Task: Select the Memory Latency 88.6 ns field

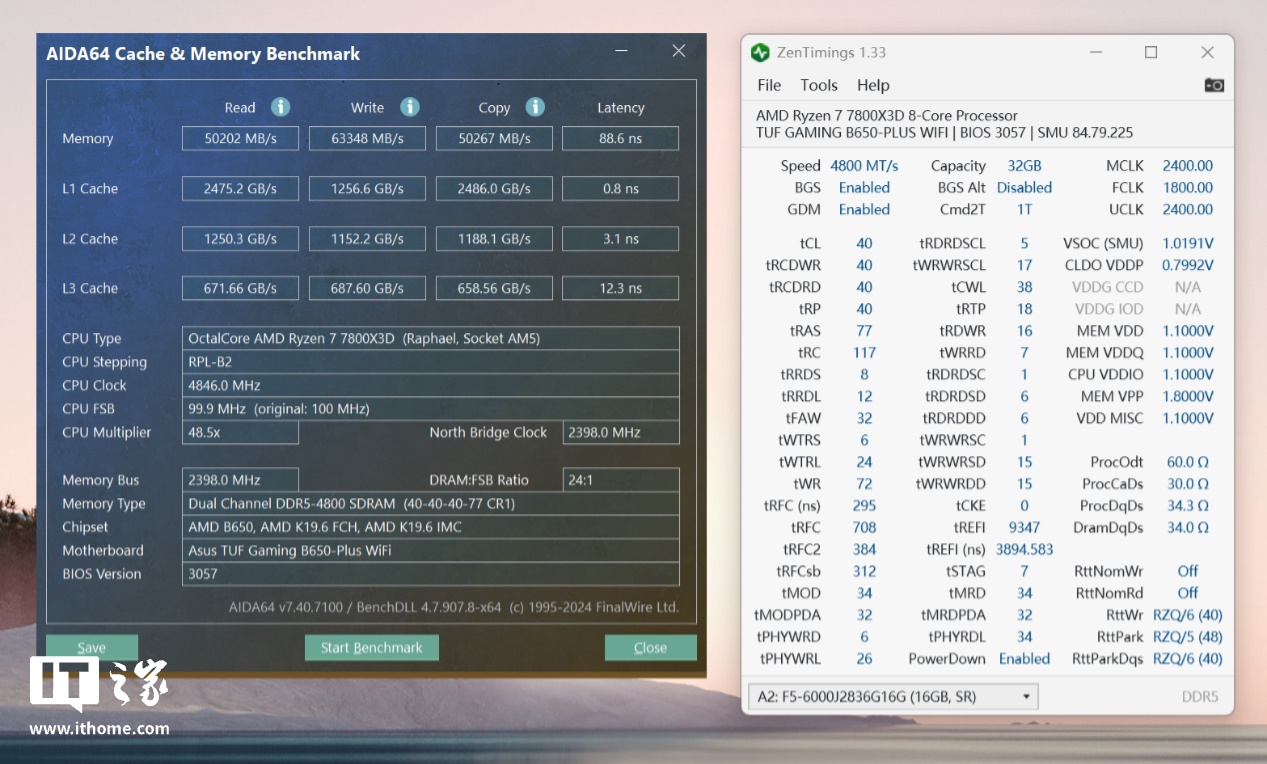Action: coord(620,138)
